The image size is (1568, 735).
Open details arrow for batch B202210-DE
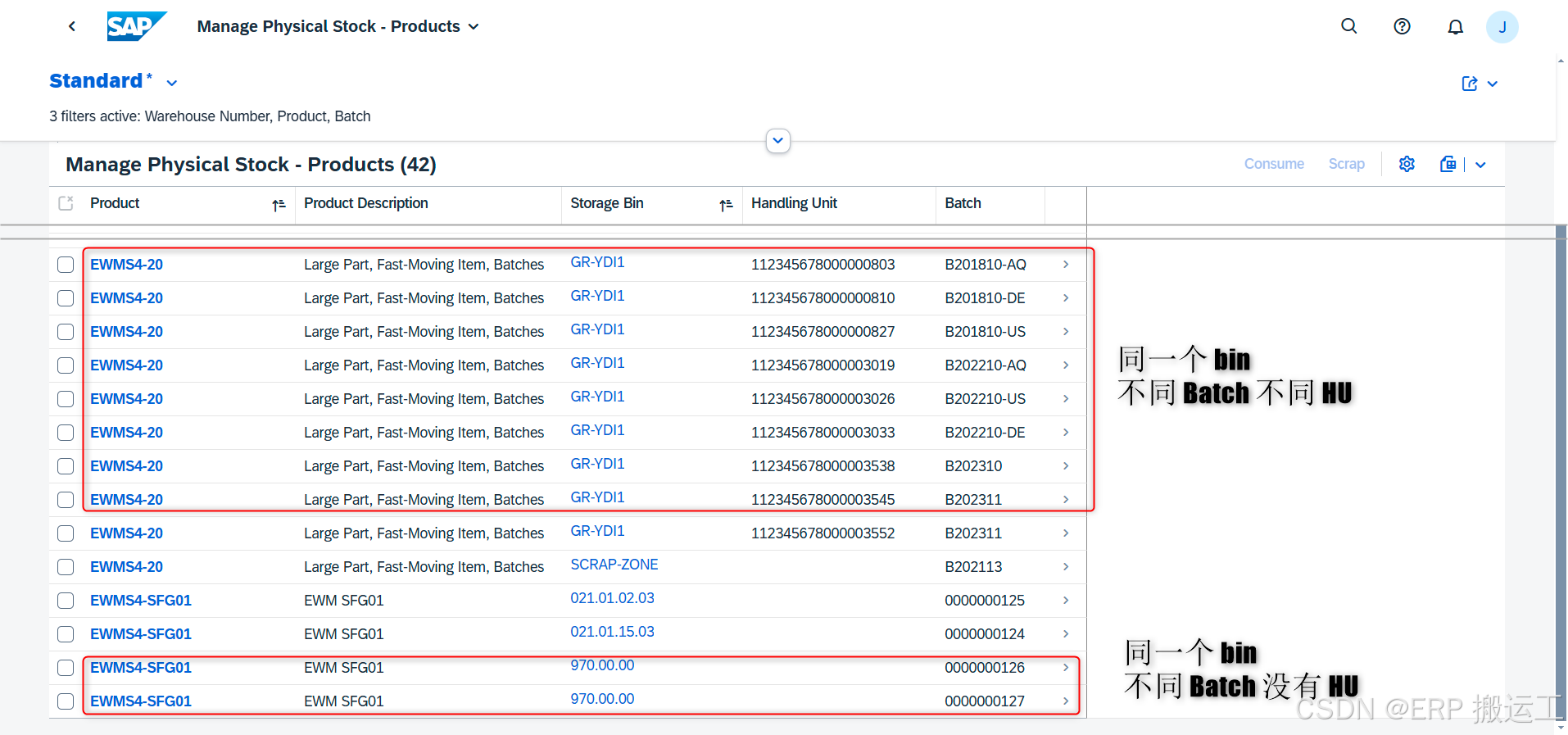(1066, 432)
